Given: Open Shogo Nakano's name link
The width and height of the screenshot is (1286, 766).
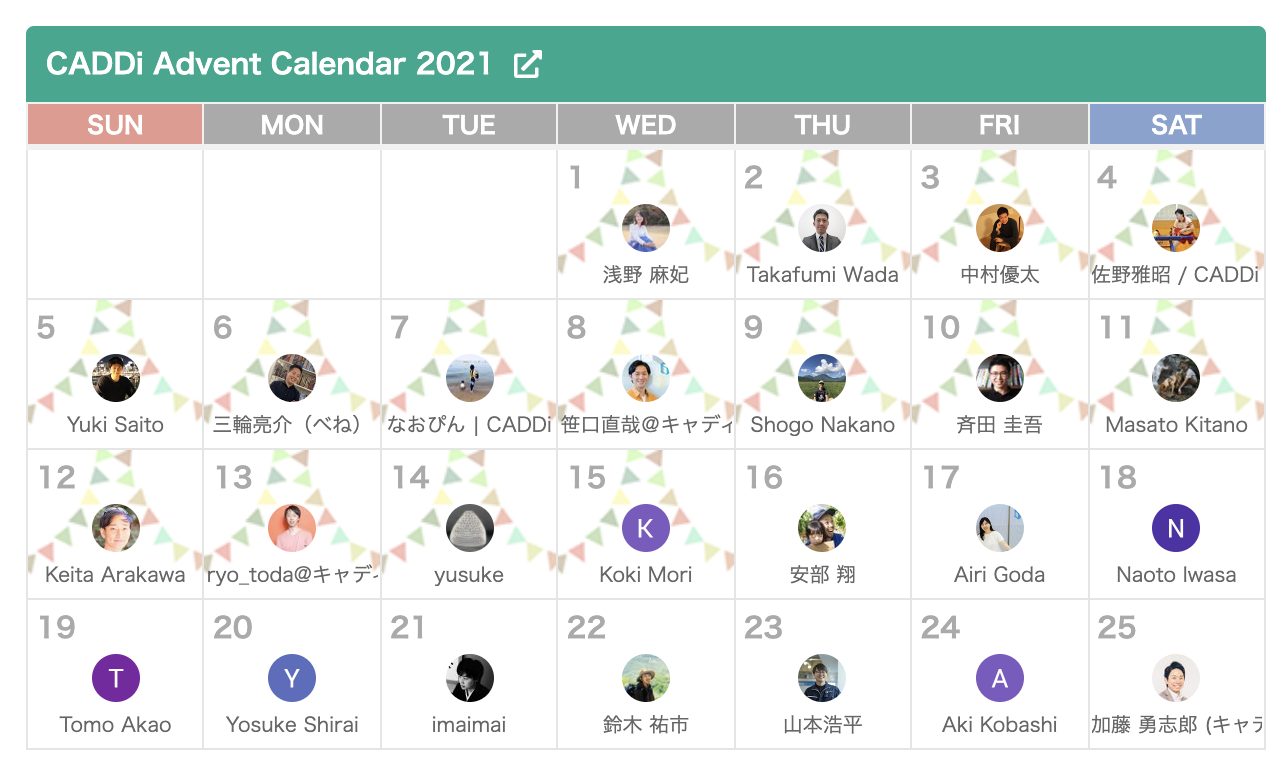Looking at the screenshot, I should [x=822, y=425].
